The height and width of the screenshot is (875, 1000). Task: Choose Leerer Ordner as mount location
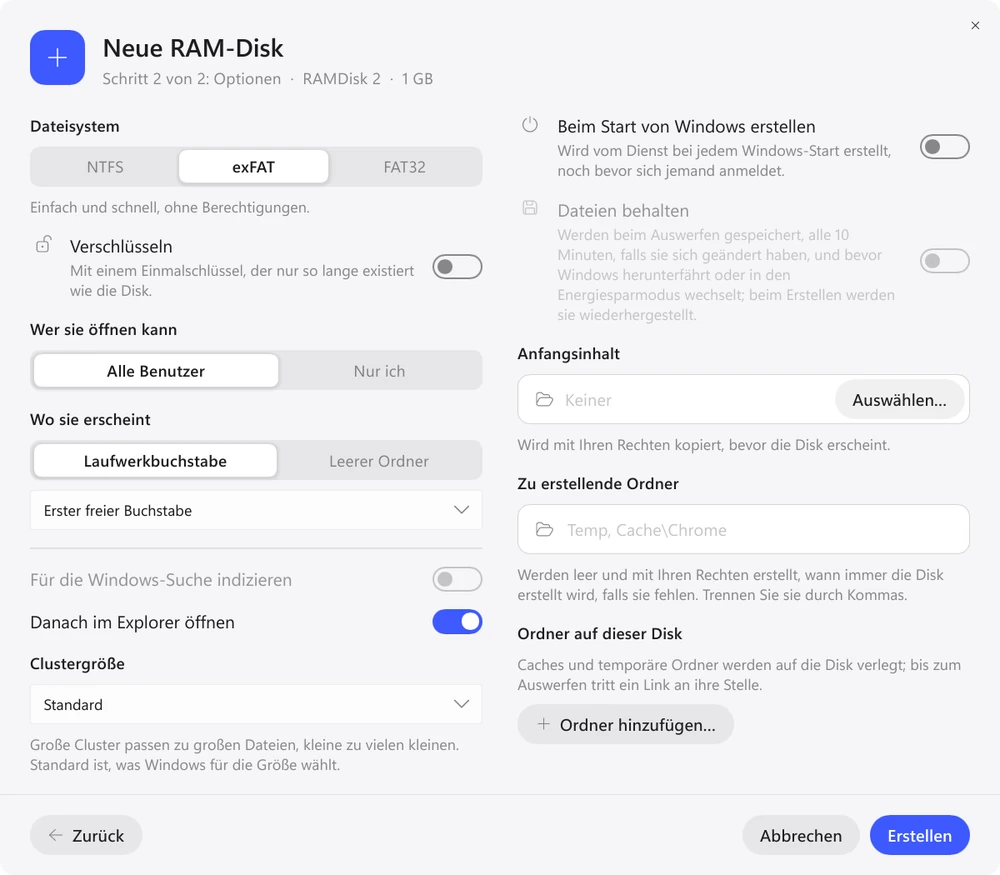pos(379,460)
